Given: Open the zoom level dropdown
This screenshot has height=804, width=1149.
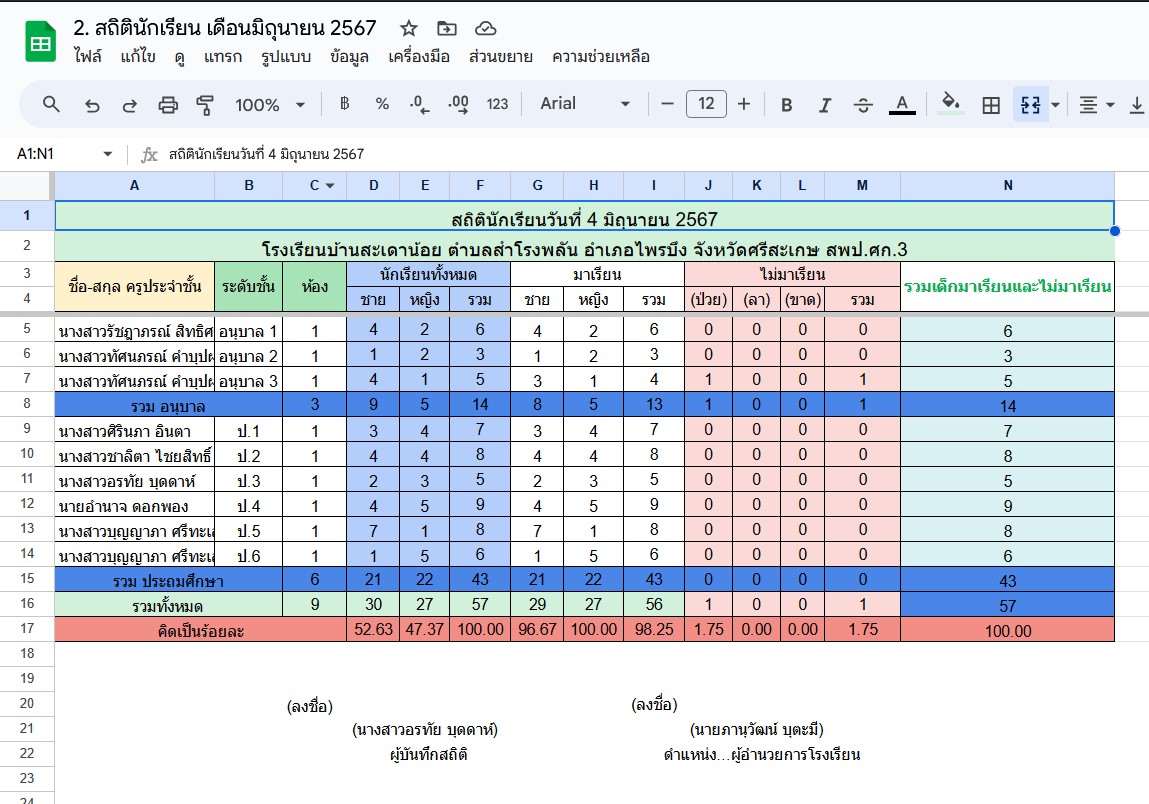Looking at the screenshot, I should pyautogui.click(x=269, y=105).
